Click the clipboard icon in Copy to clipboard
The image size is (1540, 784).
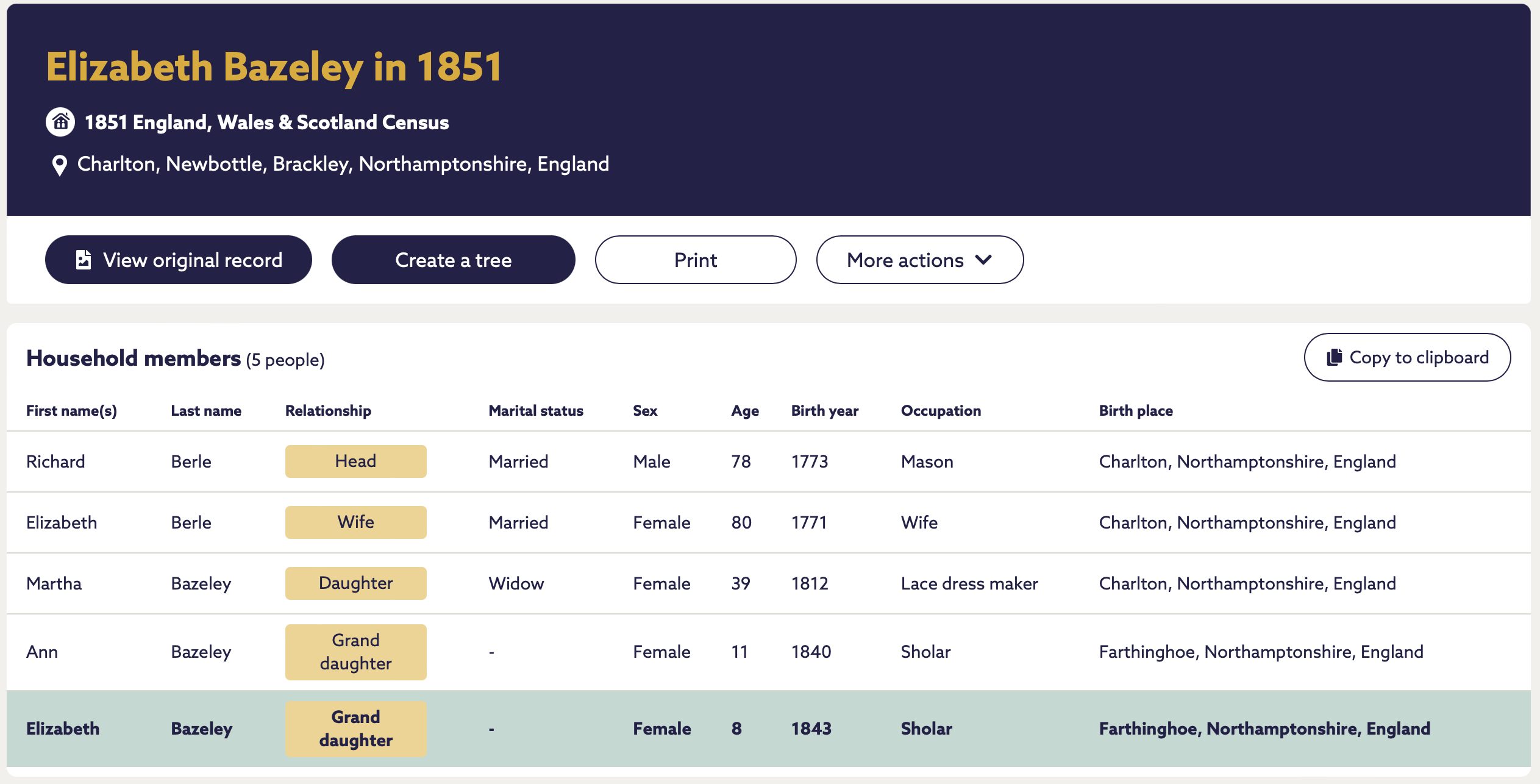pyautogui.click(x=1335, y=357)
